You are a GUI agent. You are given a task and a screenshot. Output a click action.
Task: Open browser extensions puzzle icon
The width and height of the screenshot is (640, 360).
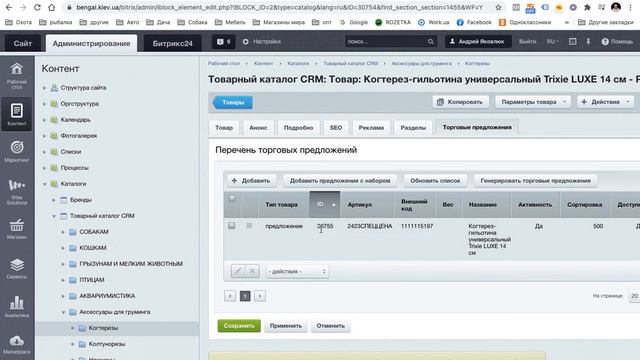pos(587,7)
